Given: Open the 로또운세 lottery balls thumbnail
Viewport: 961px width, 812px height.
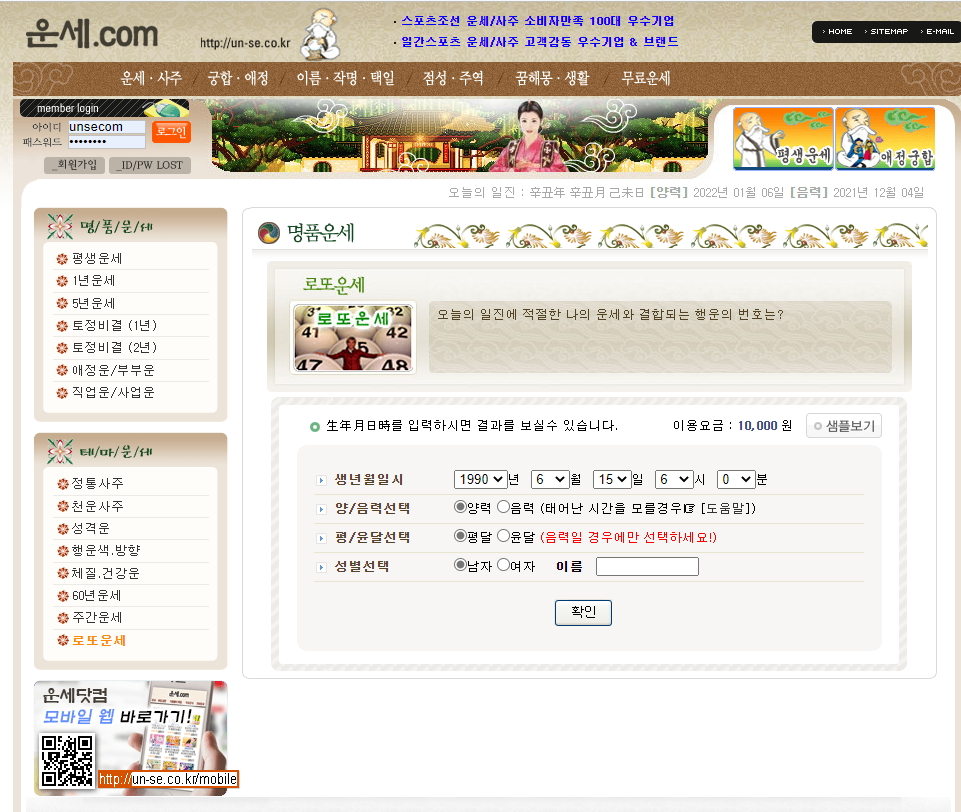Looking at the screenshot, I should click(352, 338).
